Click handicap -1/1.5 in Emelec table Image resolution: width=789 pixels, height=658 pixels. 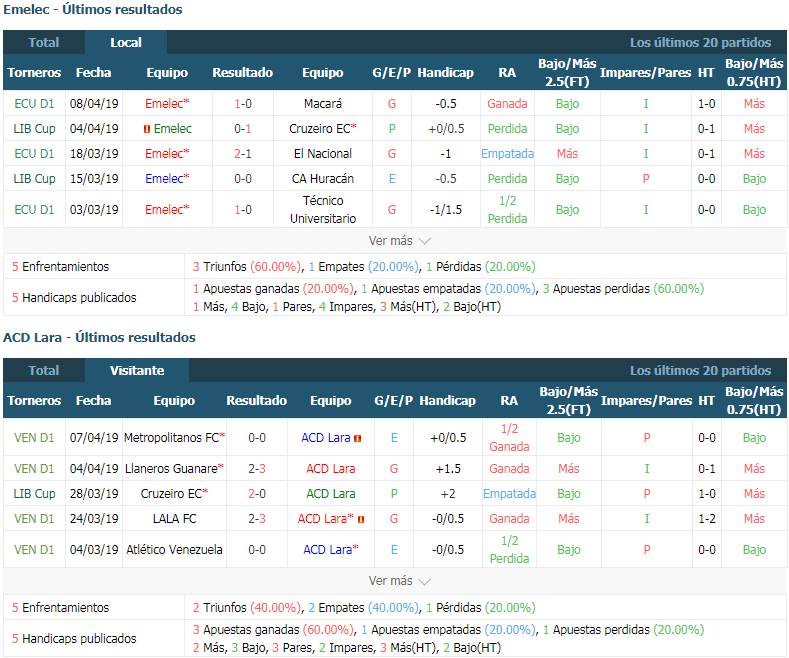pyautogui.click(x=446, y=209)
